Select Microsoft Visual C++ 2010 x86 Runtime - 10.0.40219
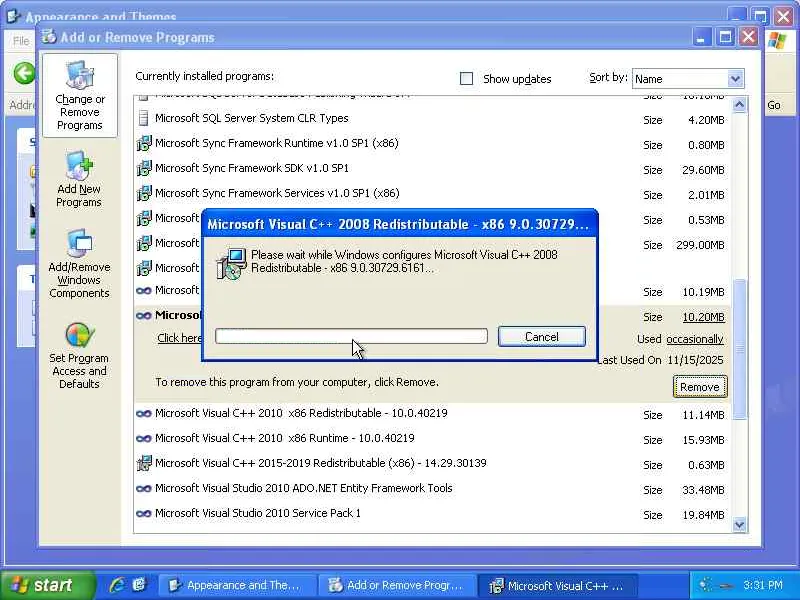 pyautogui.click(x=433, y=438)
